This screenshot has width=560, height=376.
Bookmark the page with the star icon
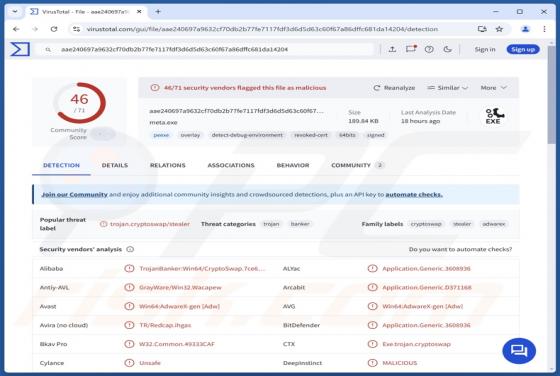pos(499,29)
